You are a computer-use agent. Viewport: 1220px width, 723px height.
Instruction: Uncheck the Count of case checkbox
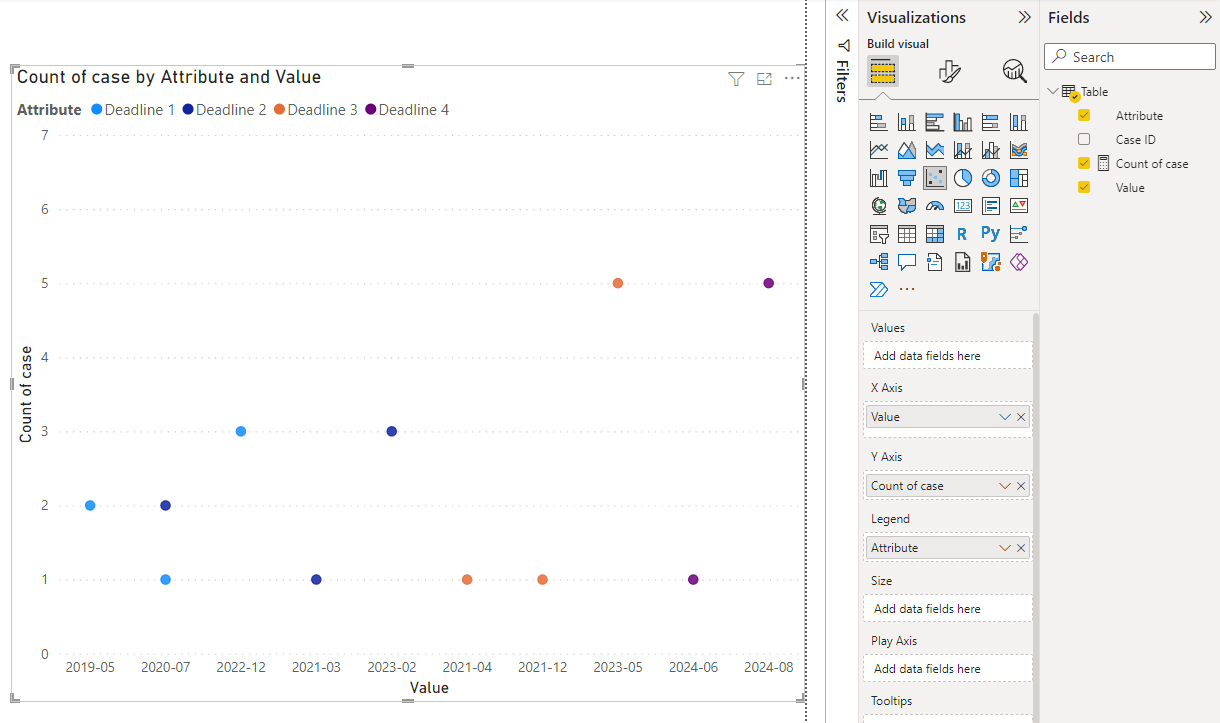[x=1084, y=163]
